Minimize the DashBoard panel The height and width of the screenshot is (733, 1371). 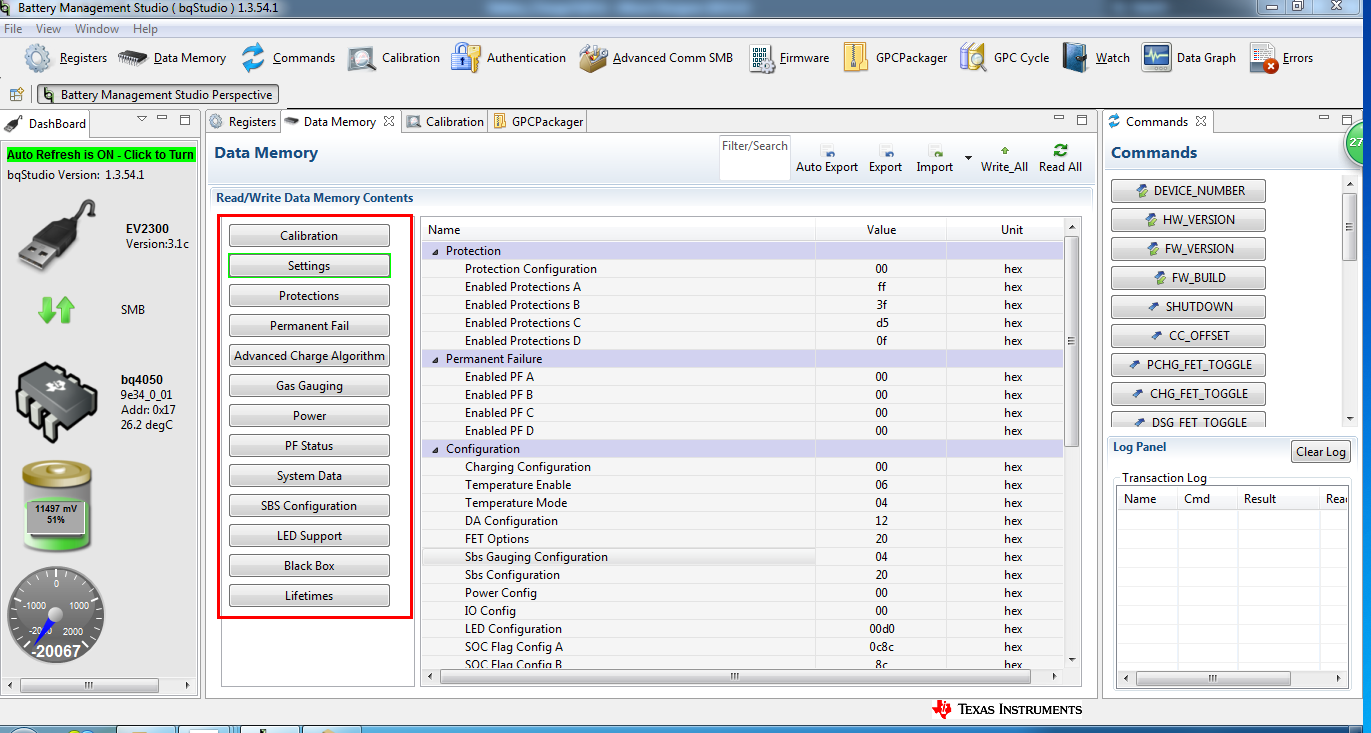pyautogui.click(x=163, y=120)
